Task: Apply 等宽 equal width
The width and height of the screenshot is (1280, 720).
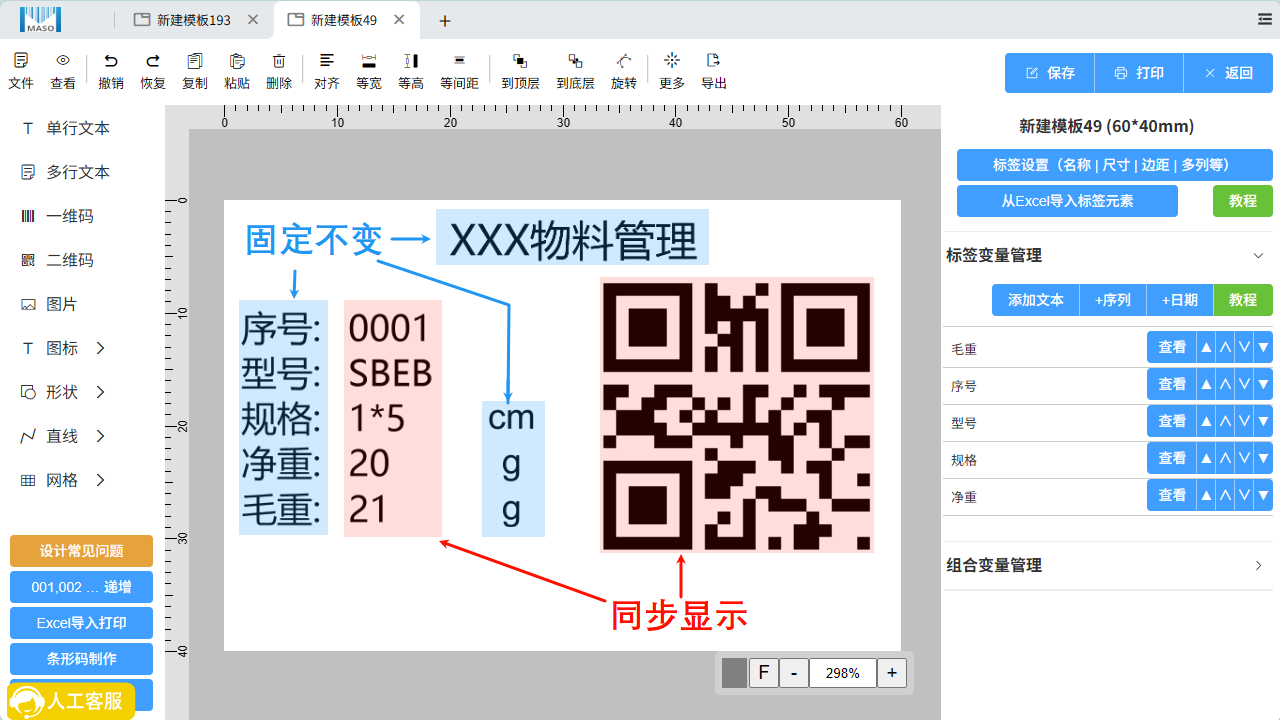Action: [x=369, y=61]
